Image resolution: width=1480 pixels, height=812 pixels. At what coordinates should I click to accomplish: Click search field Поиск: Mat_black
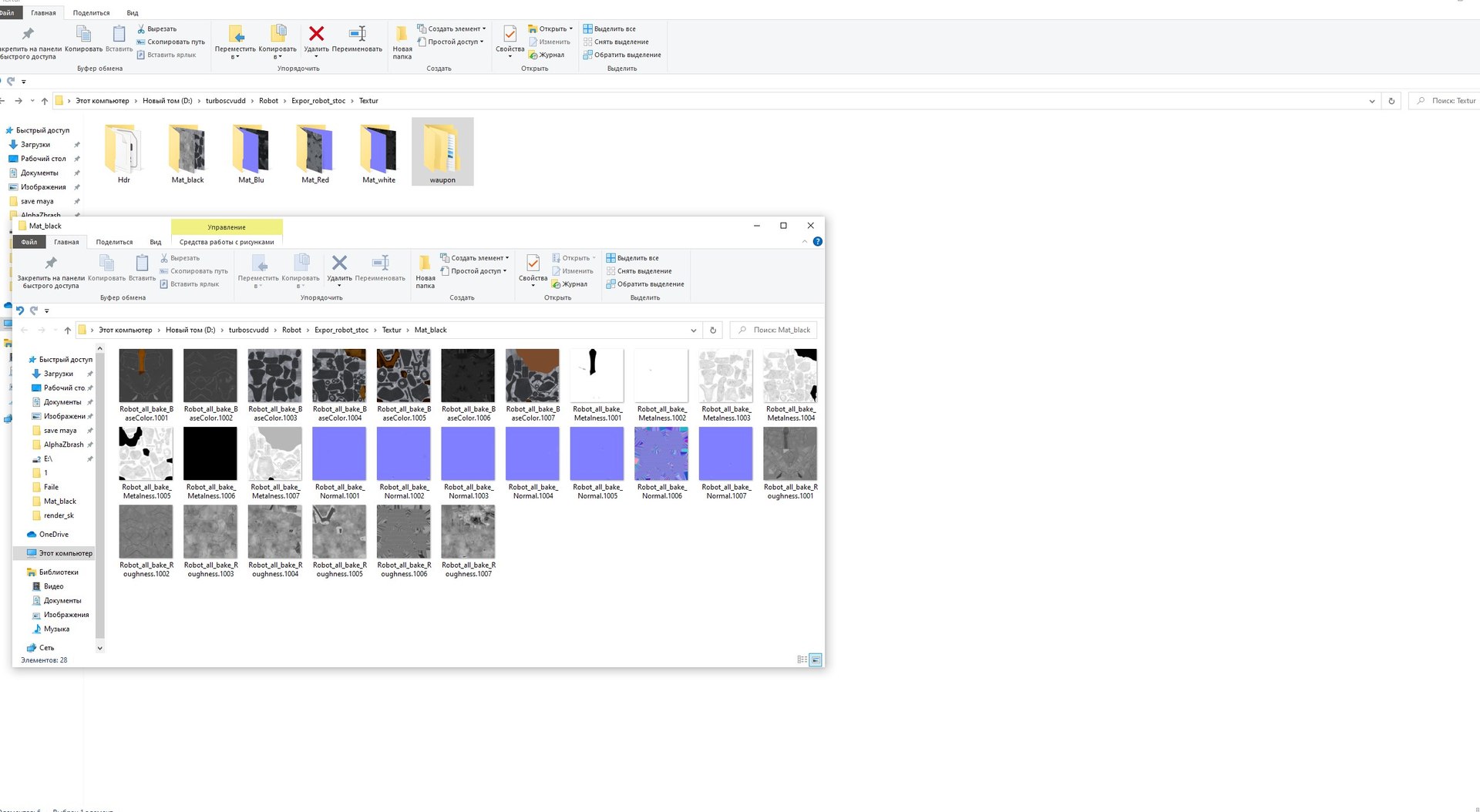773,330
